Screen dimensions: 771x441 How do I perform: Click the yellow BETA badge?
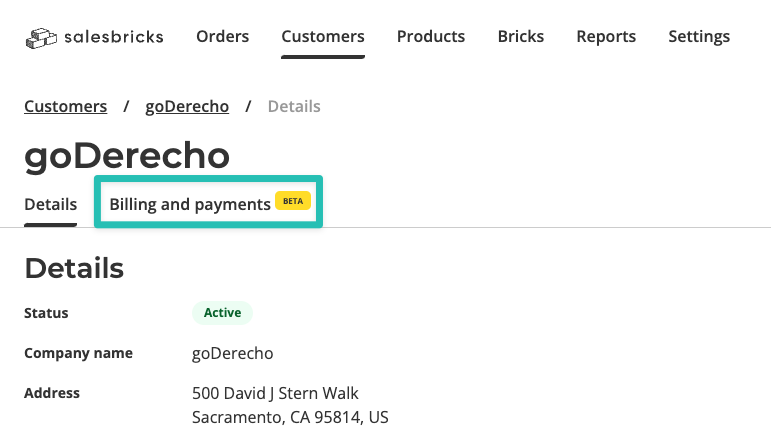pyautogui.click(x=293, y=201)
